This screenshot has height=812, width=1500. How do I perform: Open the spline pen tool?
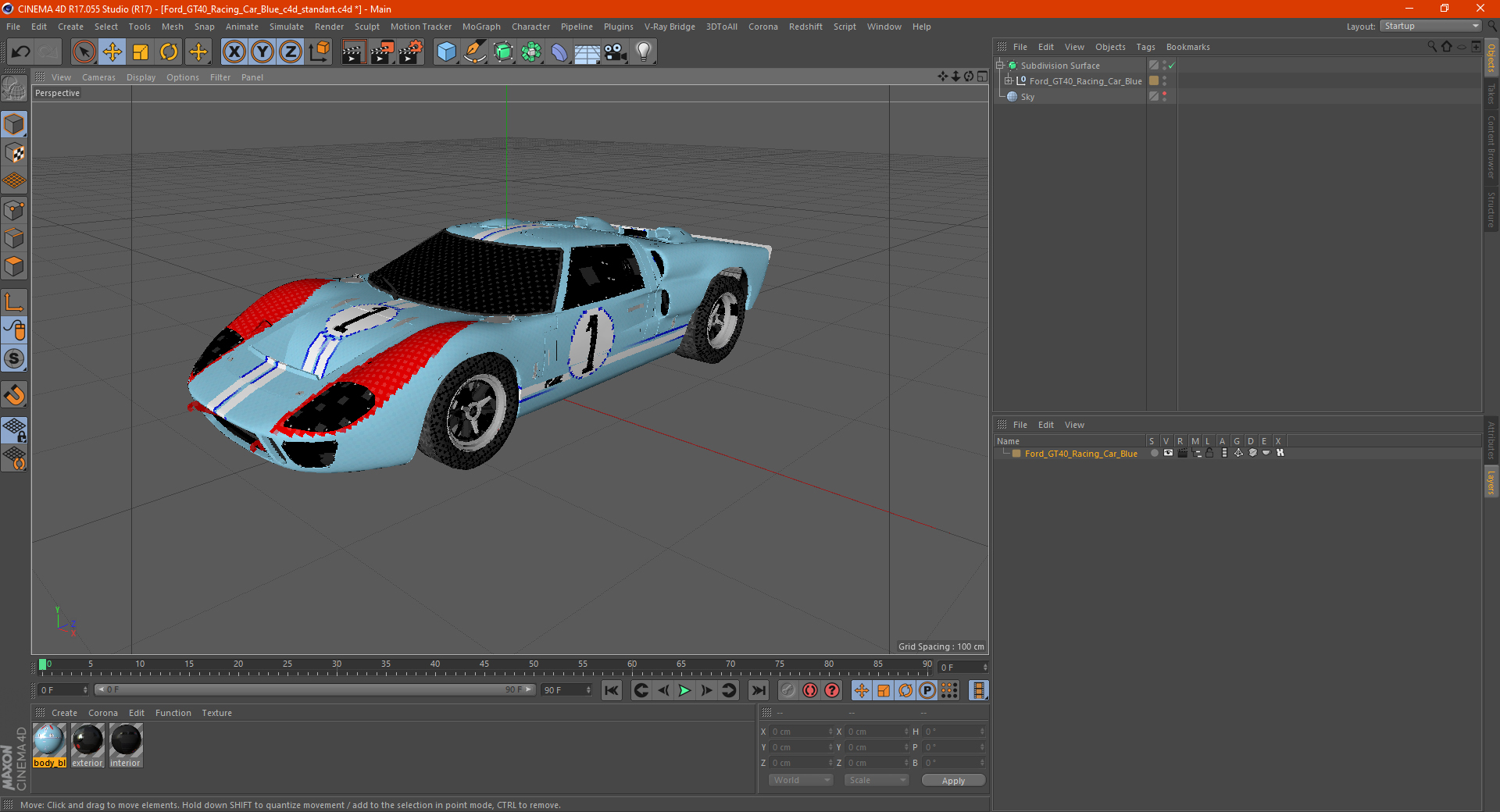click(475, 52)
